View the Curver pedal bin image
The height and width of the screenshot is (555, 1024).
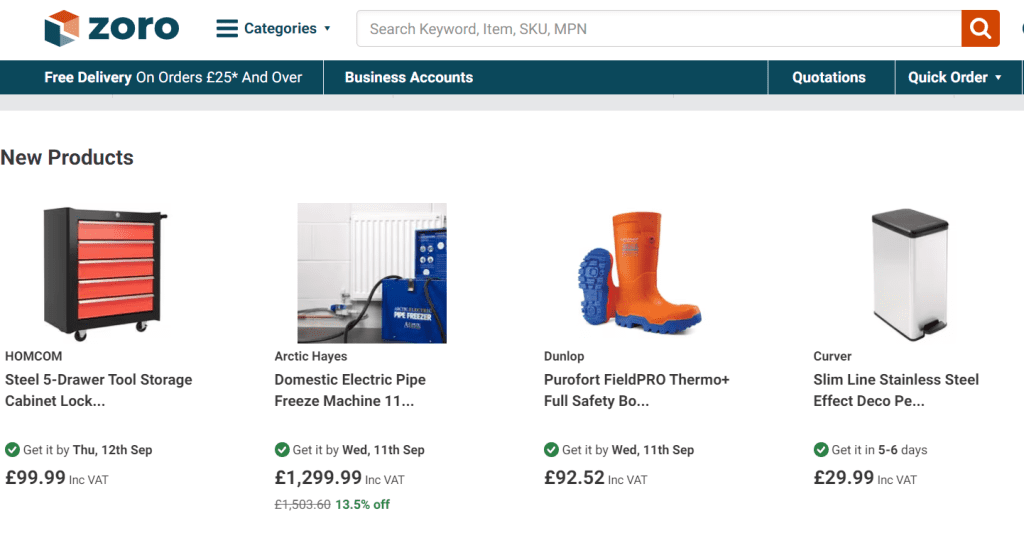(x=908, y=273)
